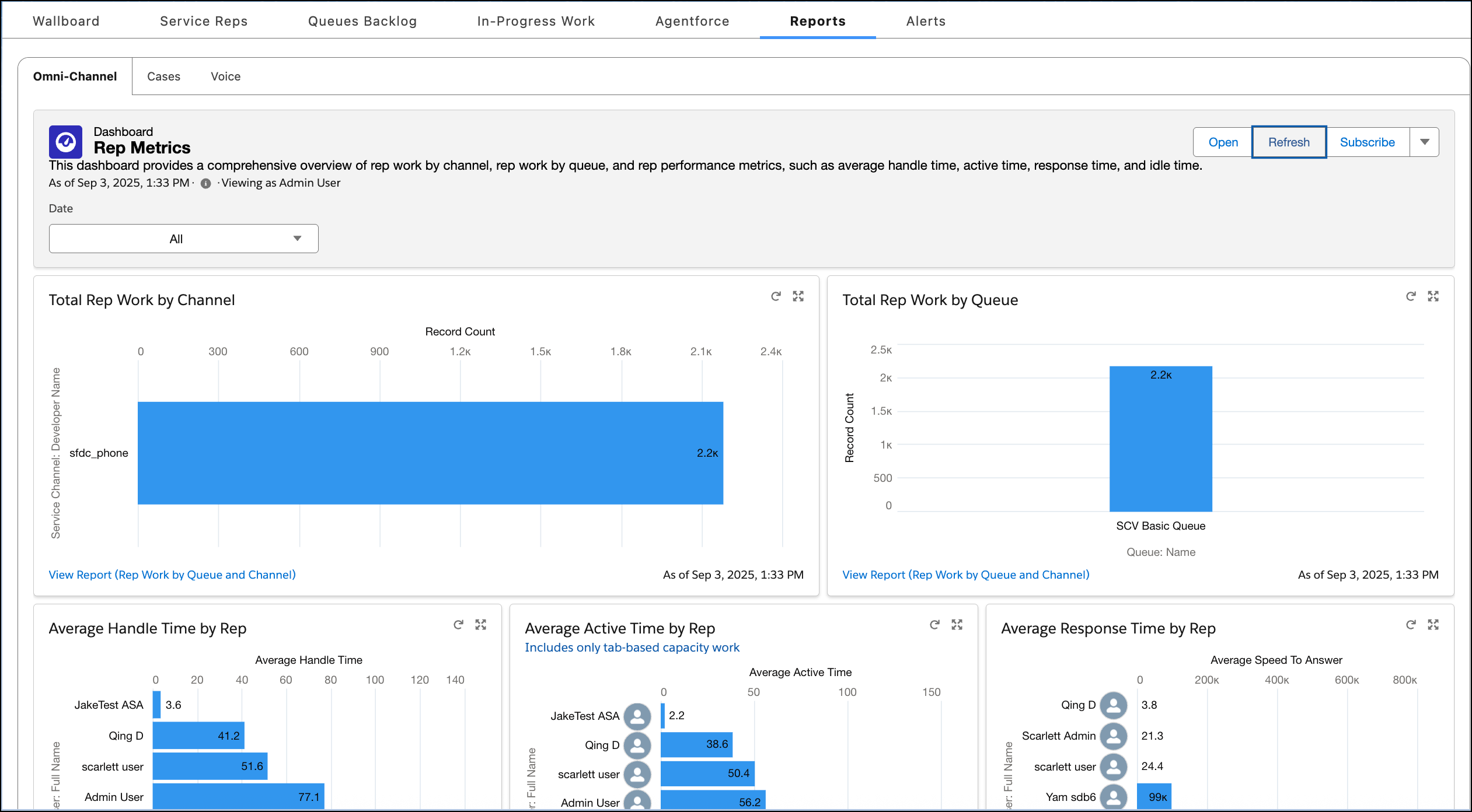Viewport: 1472px width, 812px height.
Task: Refresh the Average Response Time by Rep widget
Action: point(1411,625)
